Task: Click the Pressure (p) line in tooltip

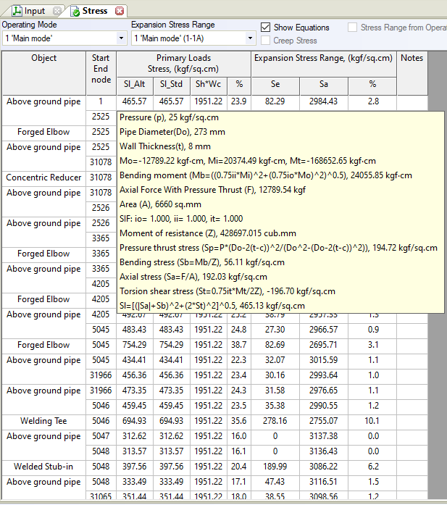Action: pyautogui.click(x=169, y=118)
